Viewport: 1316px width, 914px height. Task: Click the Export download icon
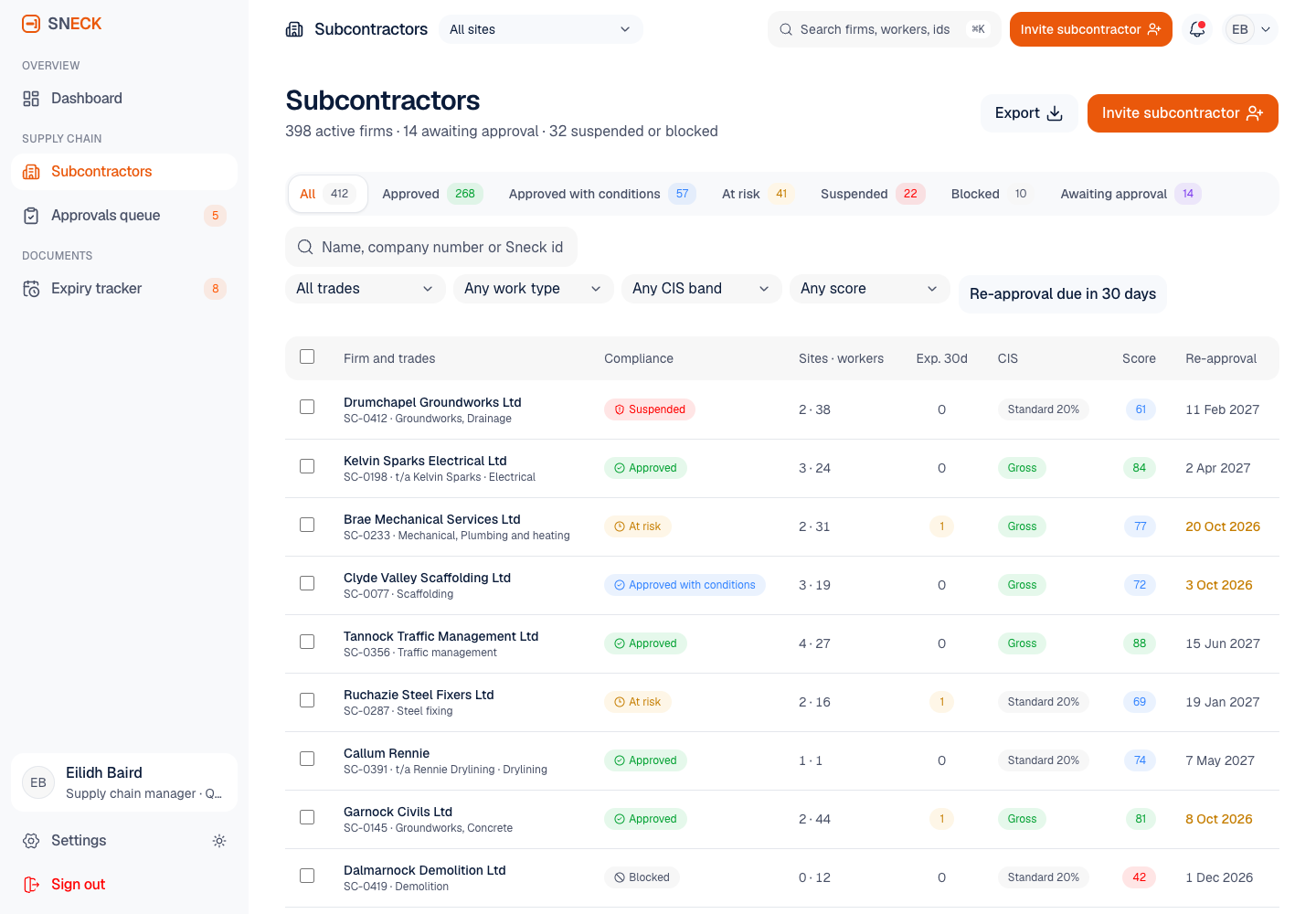tap(1055, 113)
